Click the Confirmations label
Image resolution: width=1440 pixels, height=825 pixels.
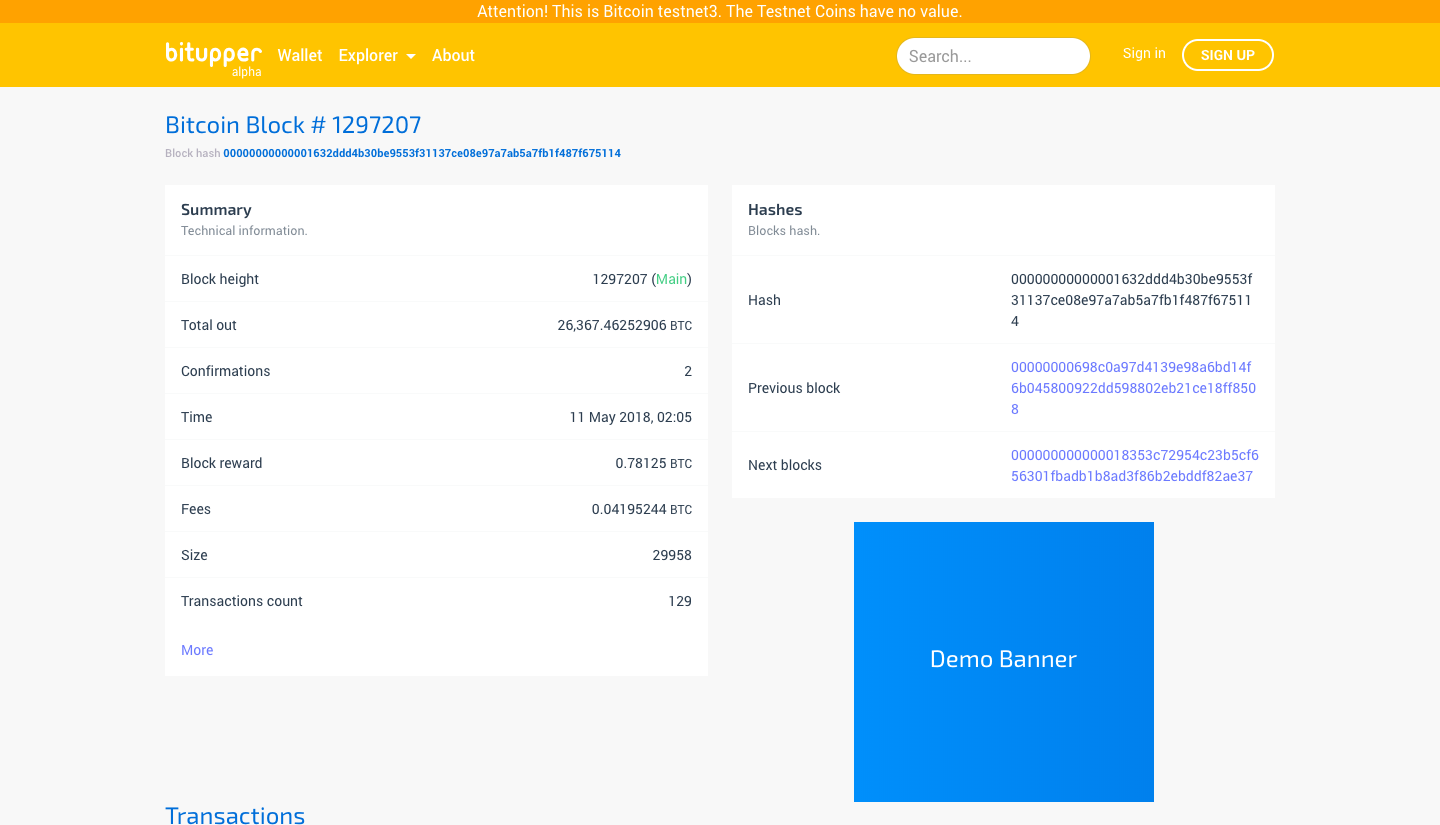tap(226, 371)
